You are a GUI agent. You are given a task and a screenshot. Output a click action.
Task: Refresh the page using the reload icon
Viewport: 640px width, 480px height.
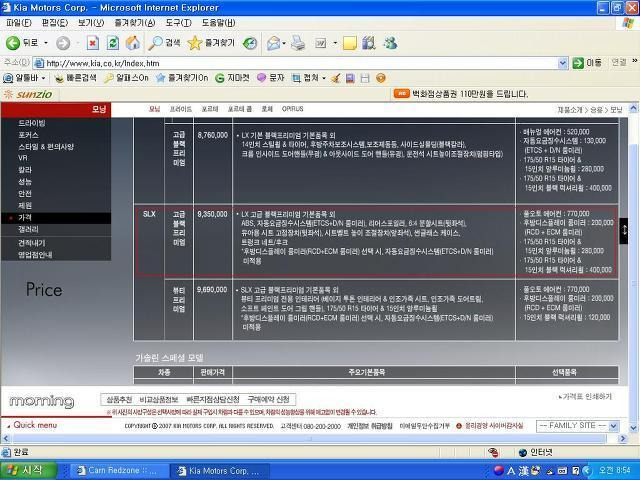[x=113, y=43]
